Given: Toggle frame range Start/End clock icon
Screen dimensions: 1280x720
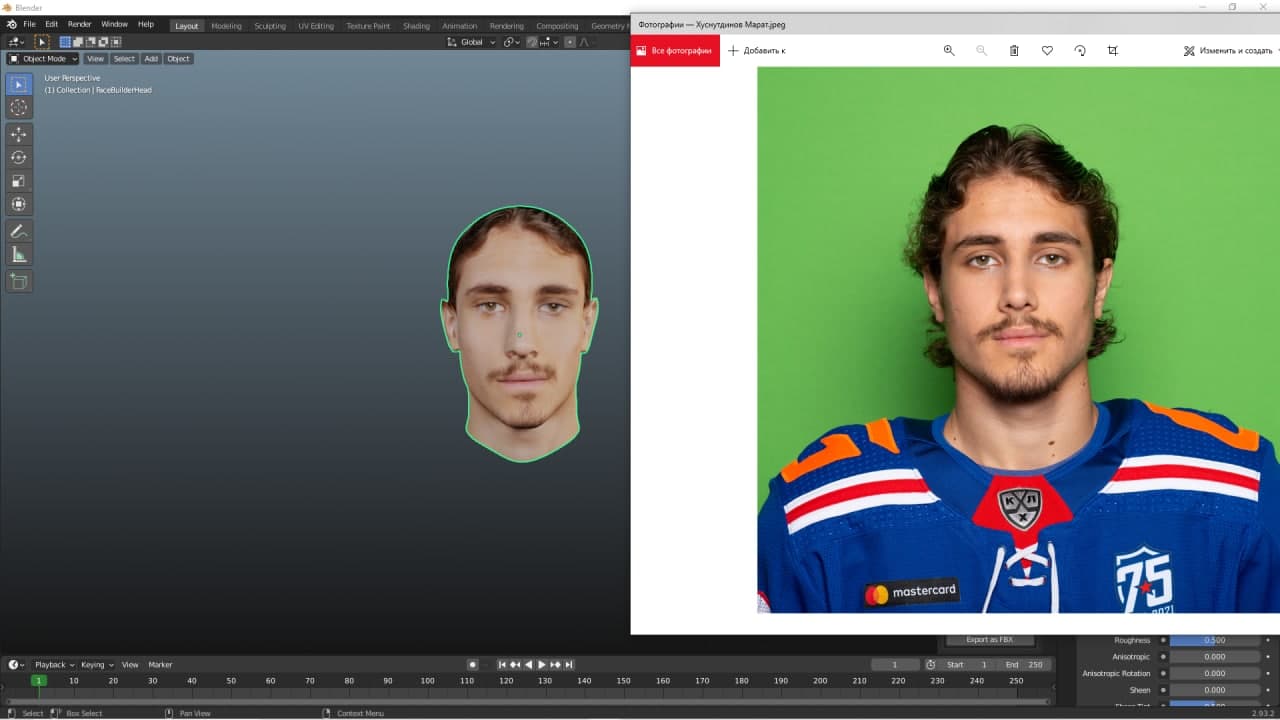Looking at the screenshot, I should 931,665.
